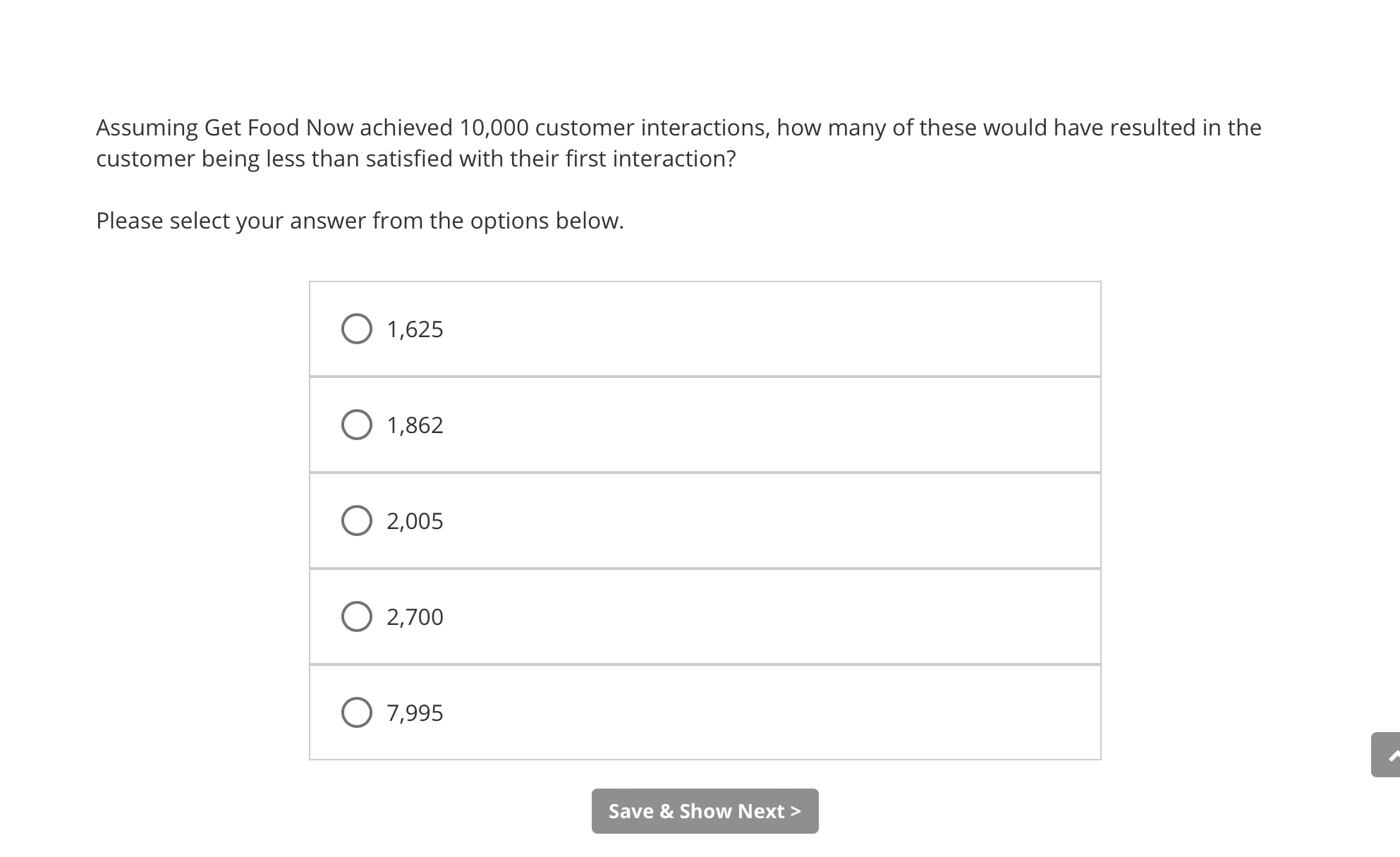Click the '2,700' answer label text

415,617
